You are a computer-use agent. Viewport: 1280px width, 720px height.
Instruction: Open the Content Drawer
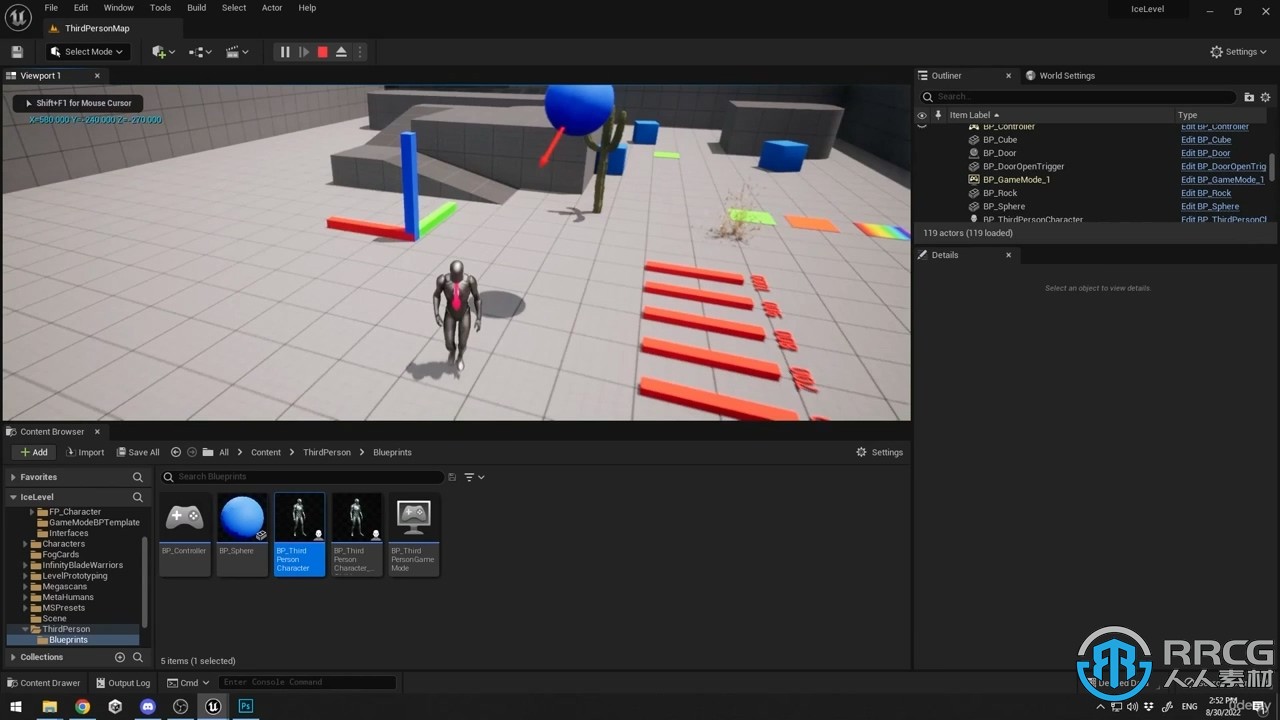(44, 683)
